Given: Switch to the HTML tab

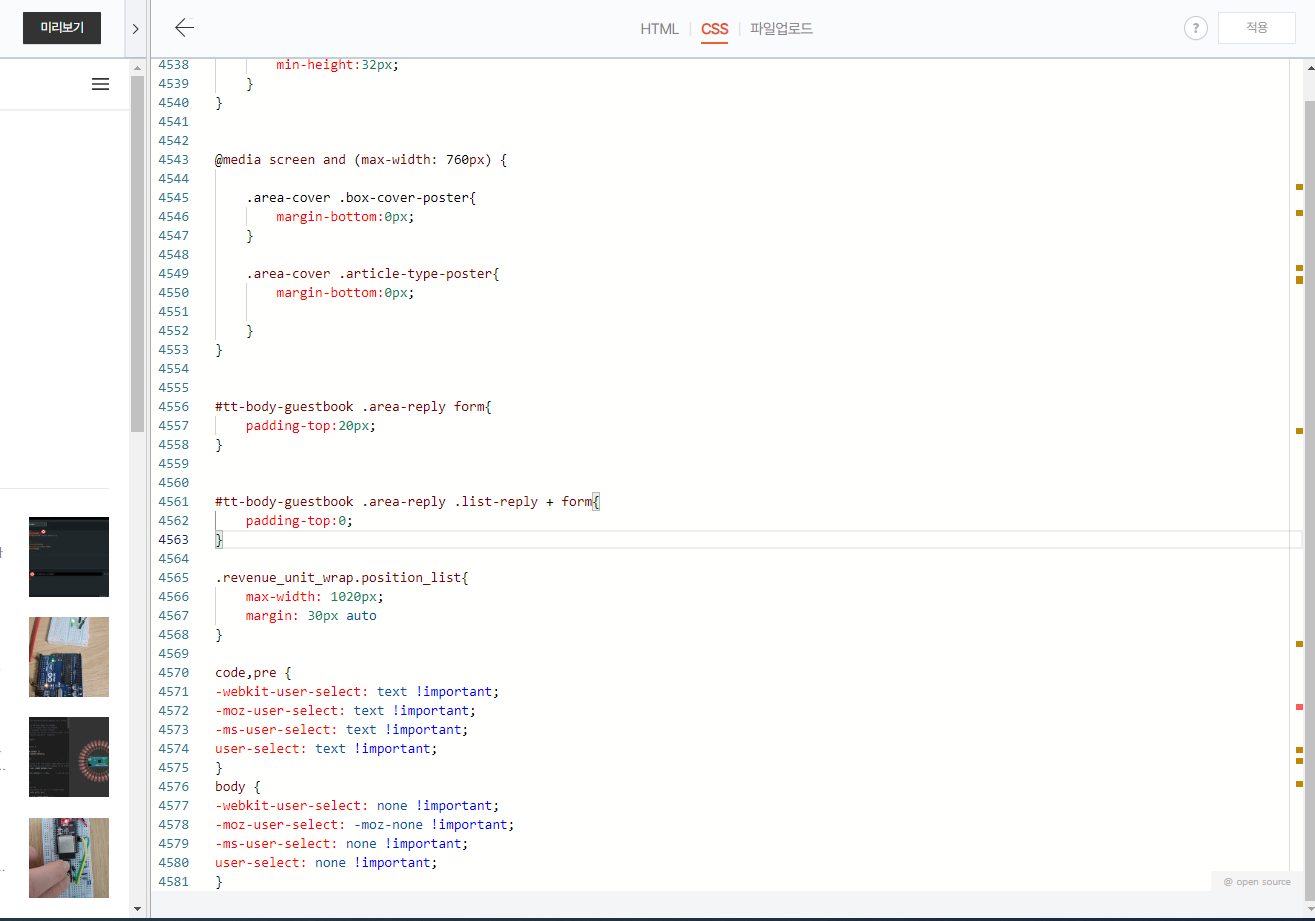Looking at the screenshot, I should click(659, 29).
